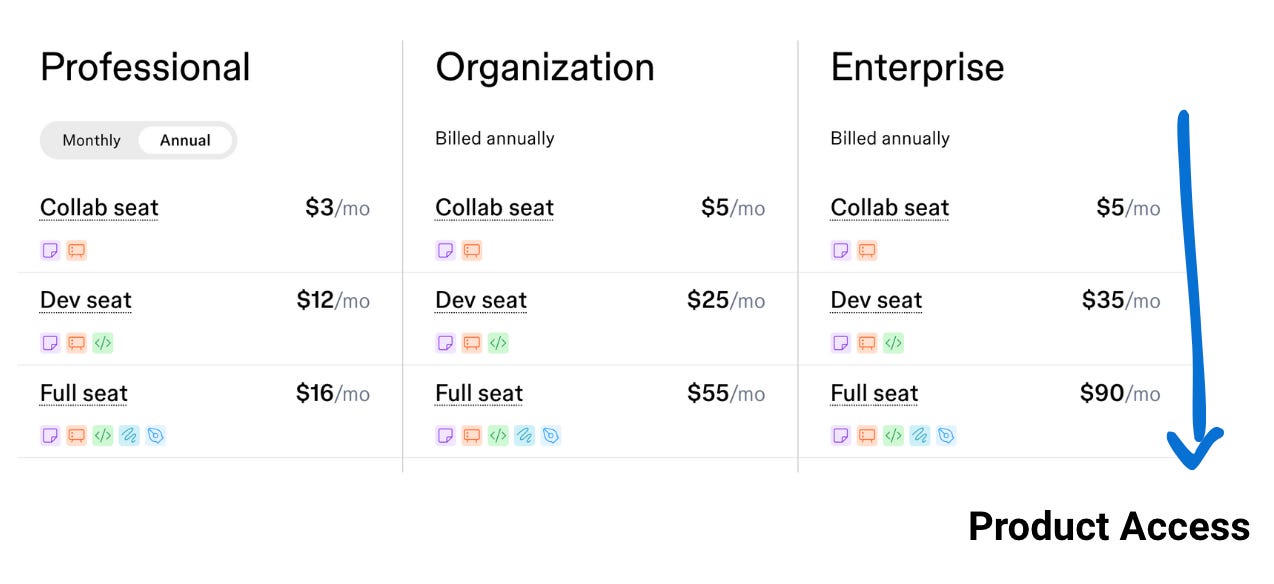Click purple sticky-note icon under Enterprise Dev seat
Image resolution: width=1274 pixels, height=584 pixels.
click(840, 343)
